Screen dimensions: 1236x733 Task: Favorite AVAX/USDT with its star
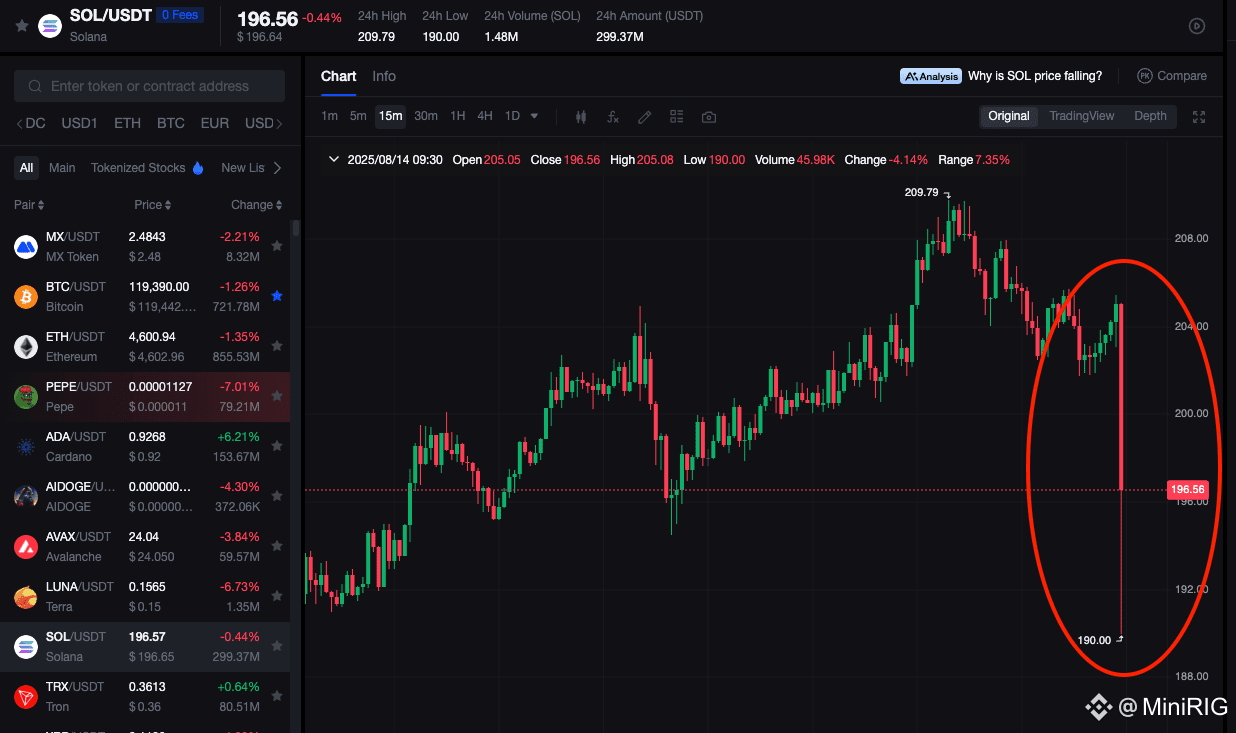tap(277, 546)
